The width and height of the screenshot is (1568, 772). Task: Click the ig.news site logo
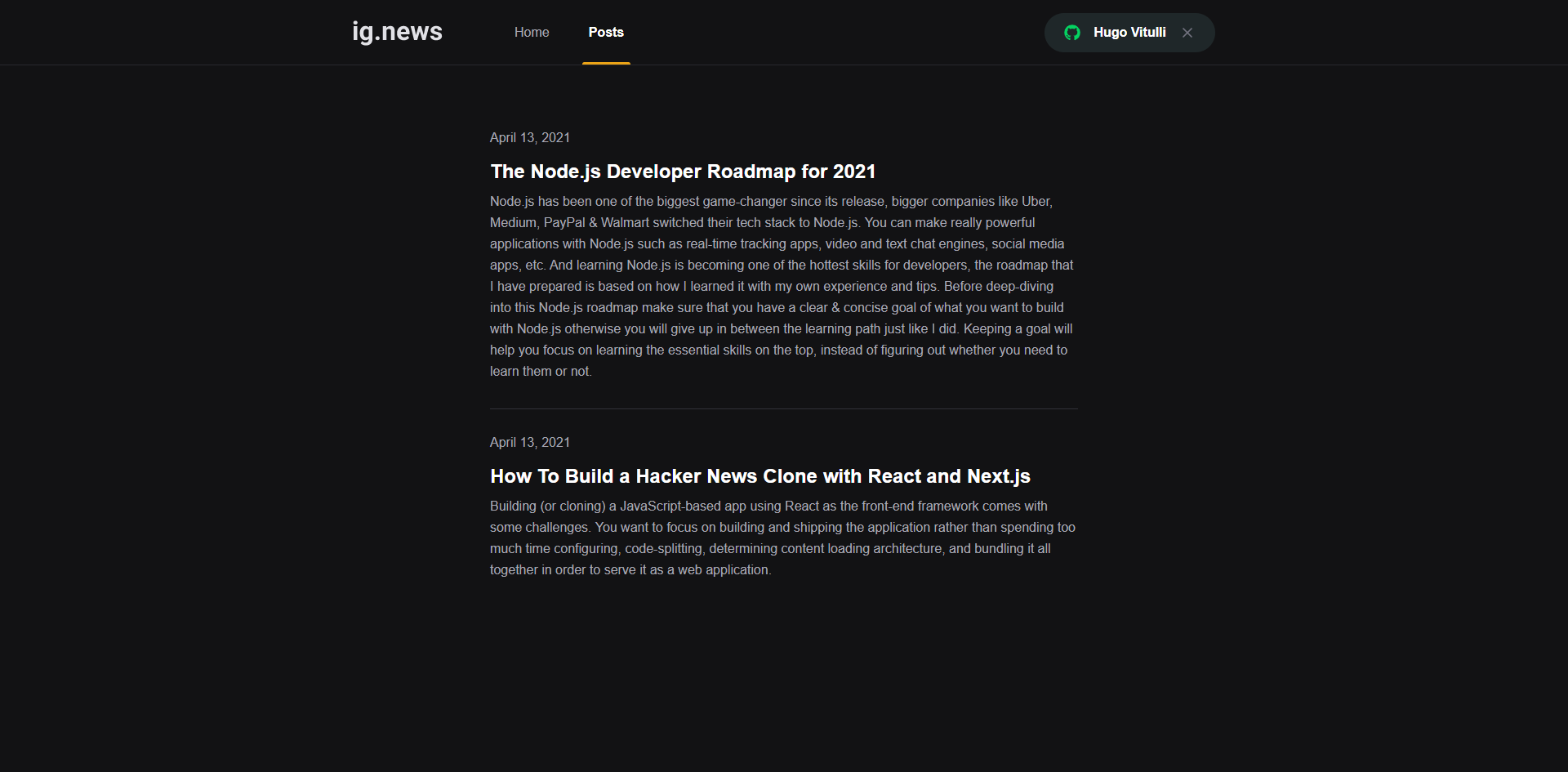(396, 32)
